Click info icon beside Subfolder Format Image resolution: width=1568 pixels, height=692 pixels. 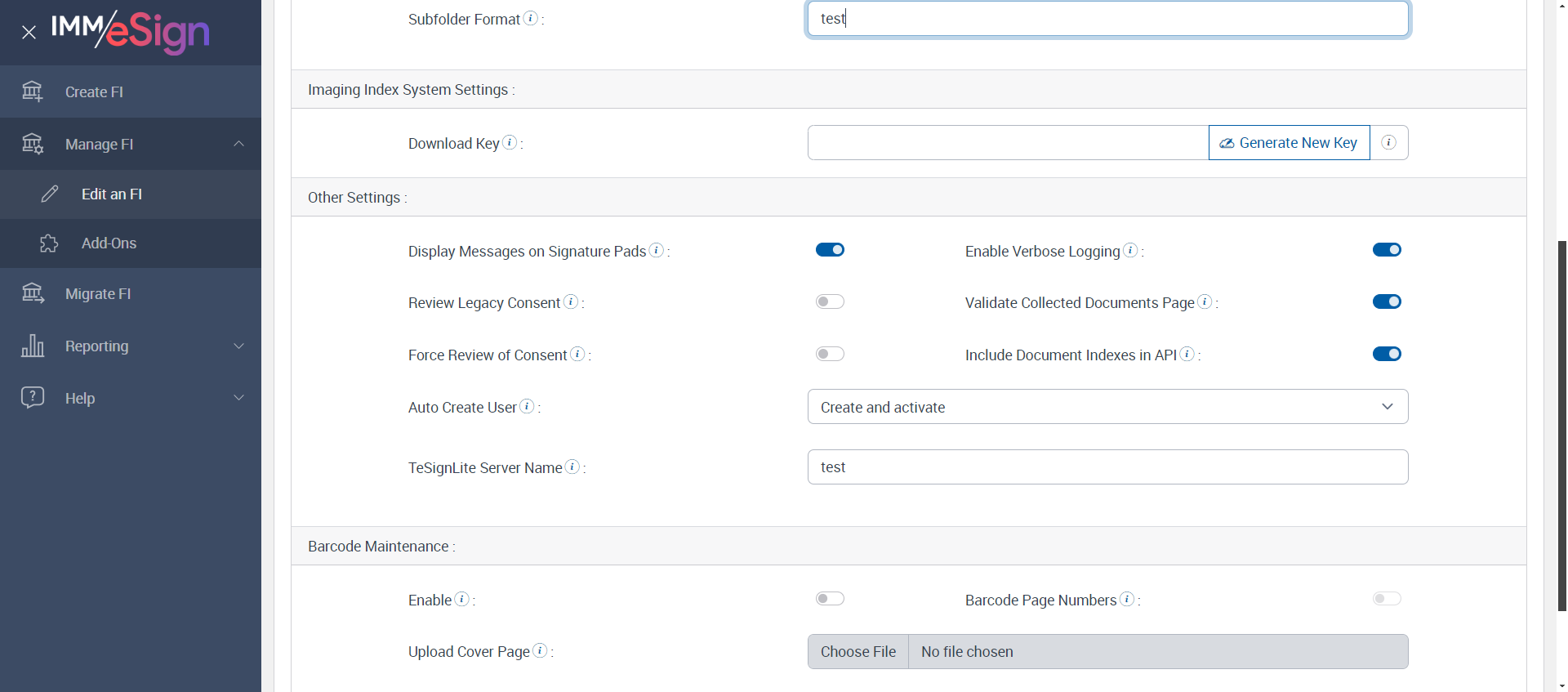click(531, 18)
